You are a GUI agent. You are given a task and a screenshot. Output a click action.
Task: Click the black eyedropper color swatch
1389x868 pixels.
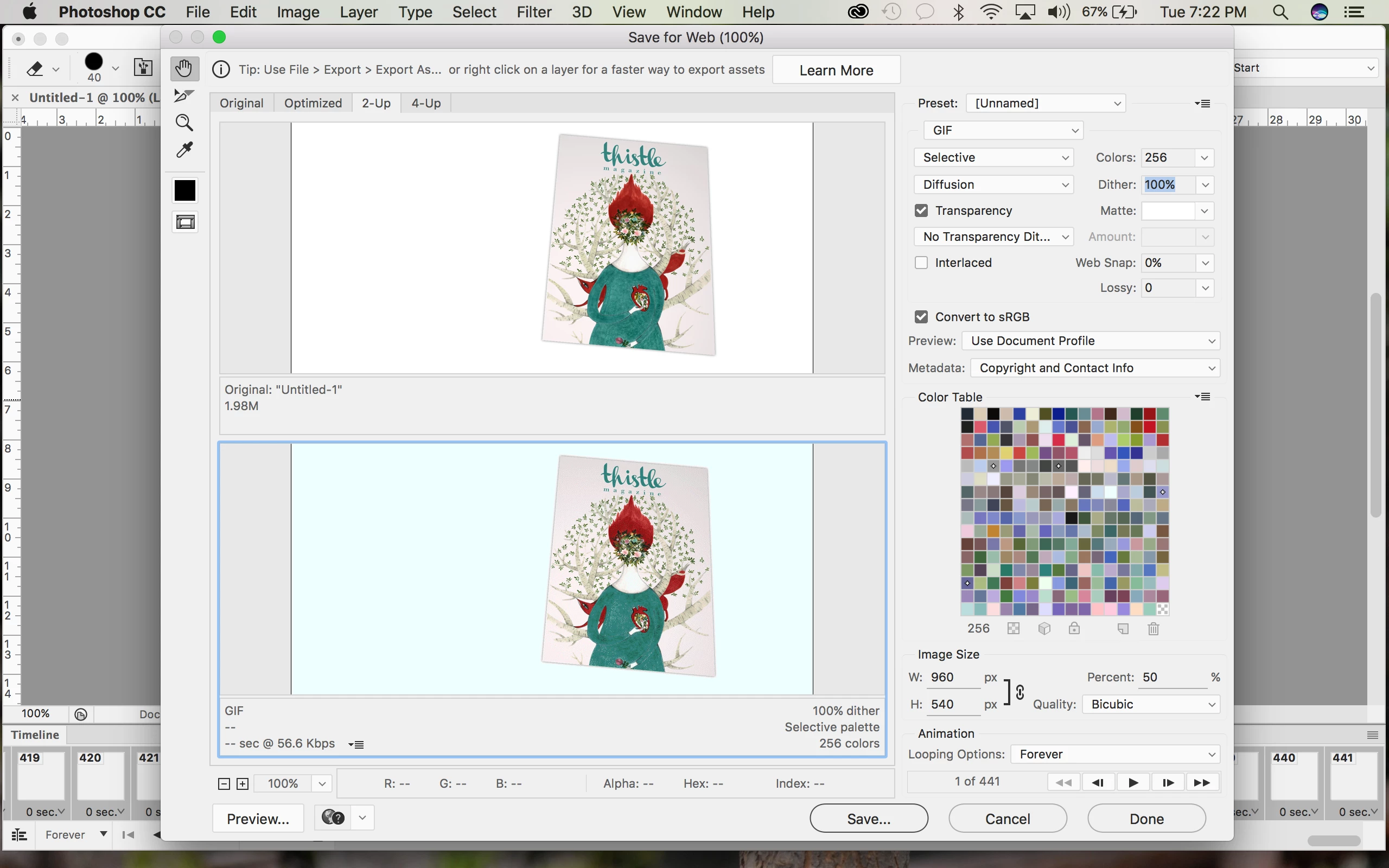tap(185, 190)
